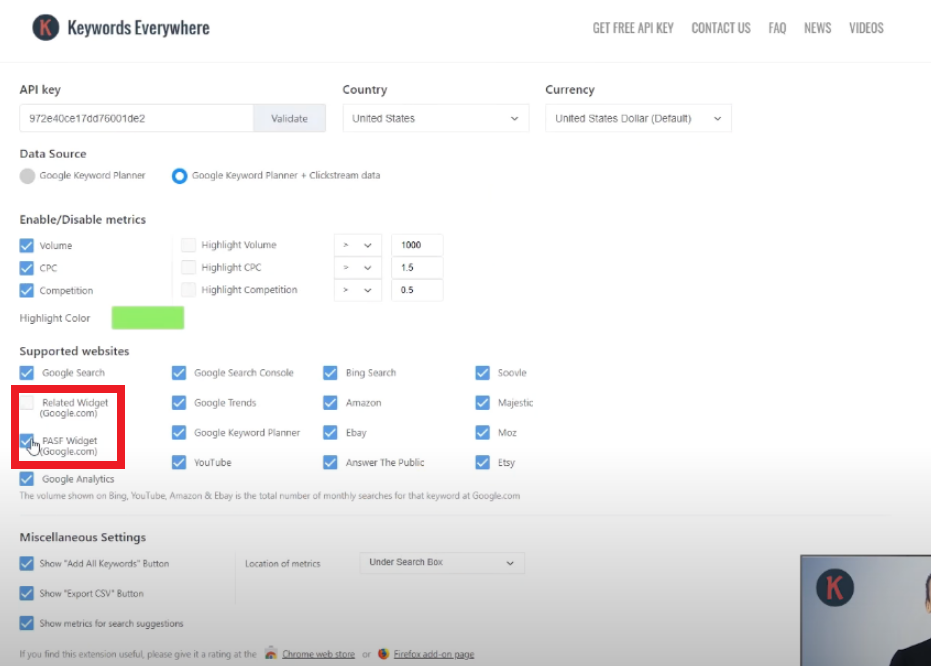Image resolution: width=931 pixels, height=666 pixels.
Task: Toggle Soovle checkbox
Action: pyautogui.click(x=483, y=373)
